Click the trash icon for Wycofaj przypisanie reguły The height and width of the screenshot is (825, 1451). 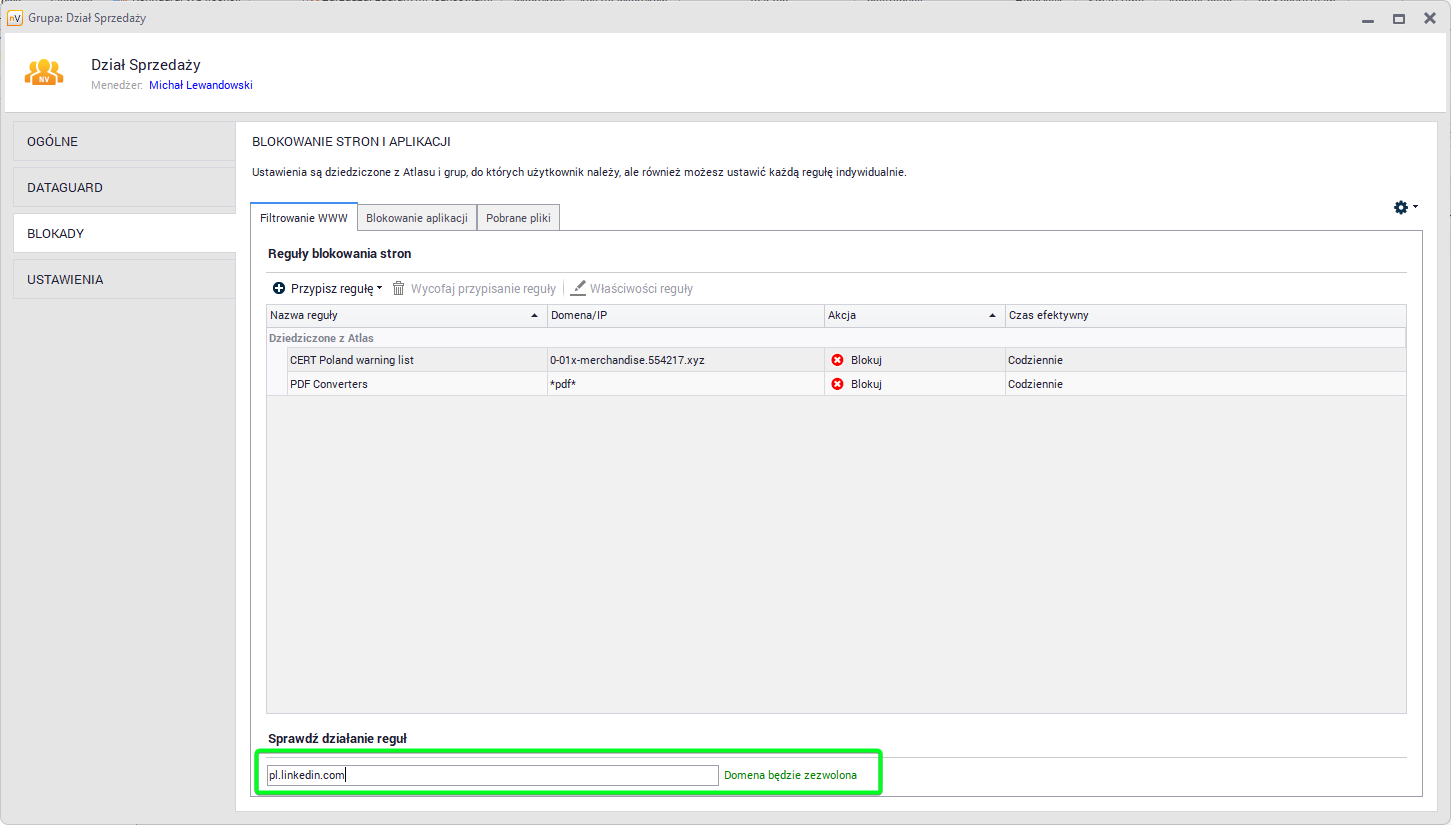click(399, 288)
